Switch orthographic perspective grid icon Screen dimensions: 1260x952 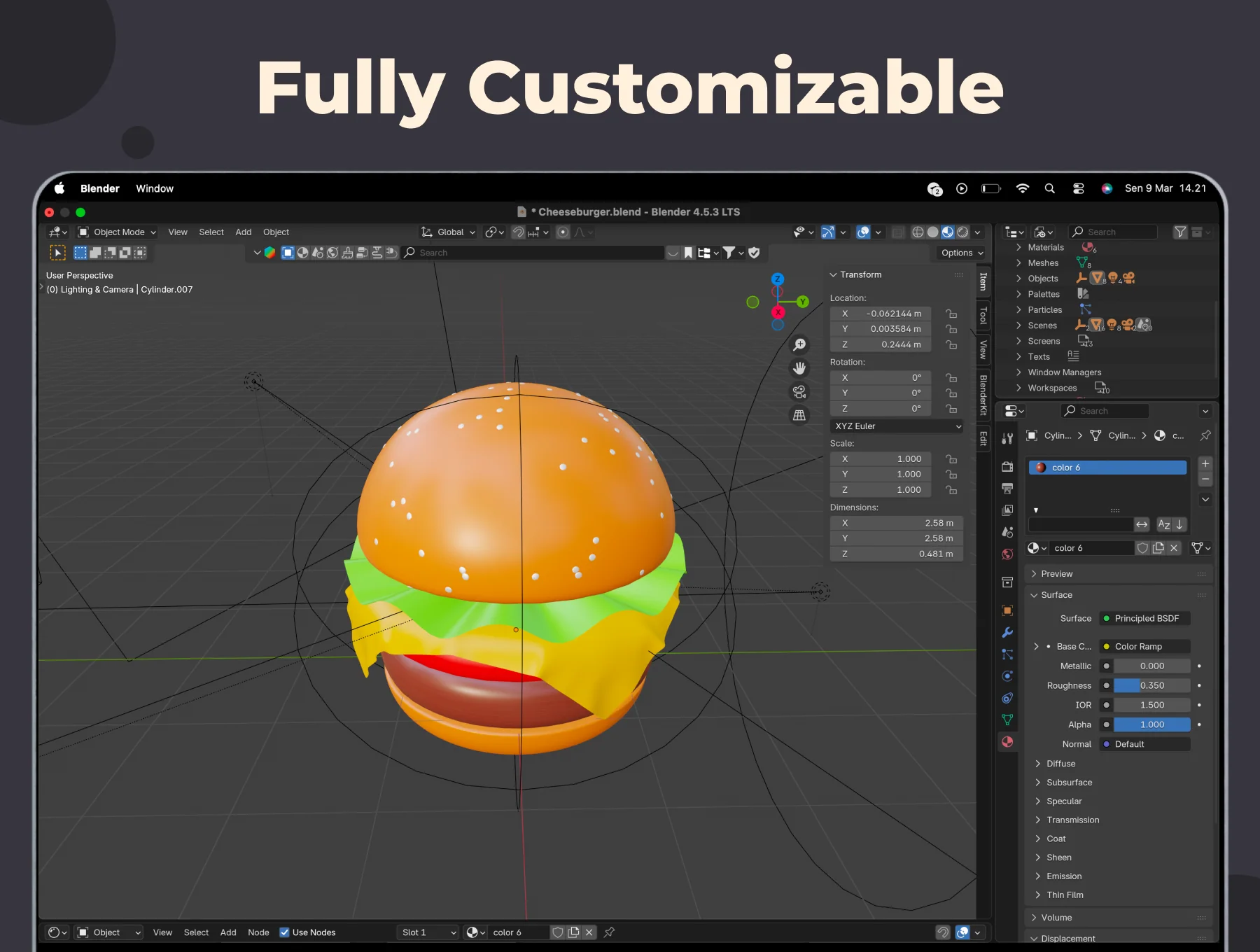(x=799, y=415)
